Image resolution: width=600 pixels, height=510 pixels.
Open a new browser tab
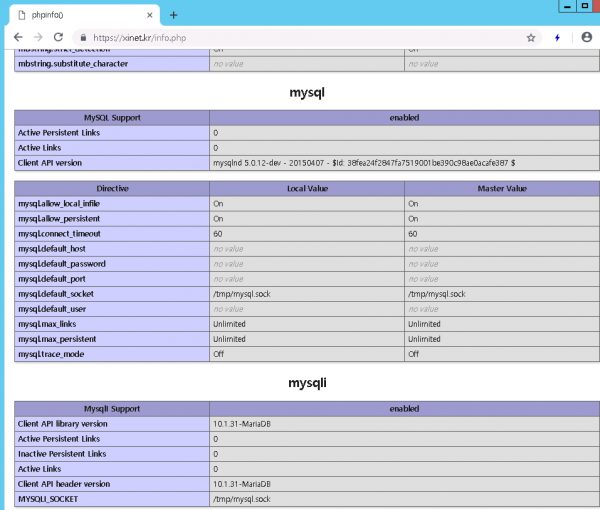point(173,15)
